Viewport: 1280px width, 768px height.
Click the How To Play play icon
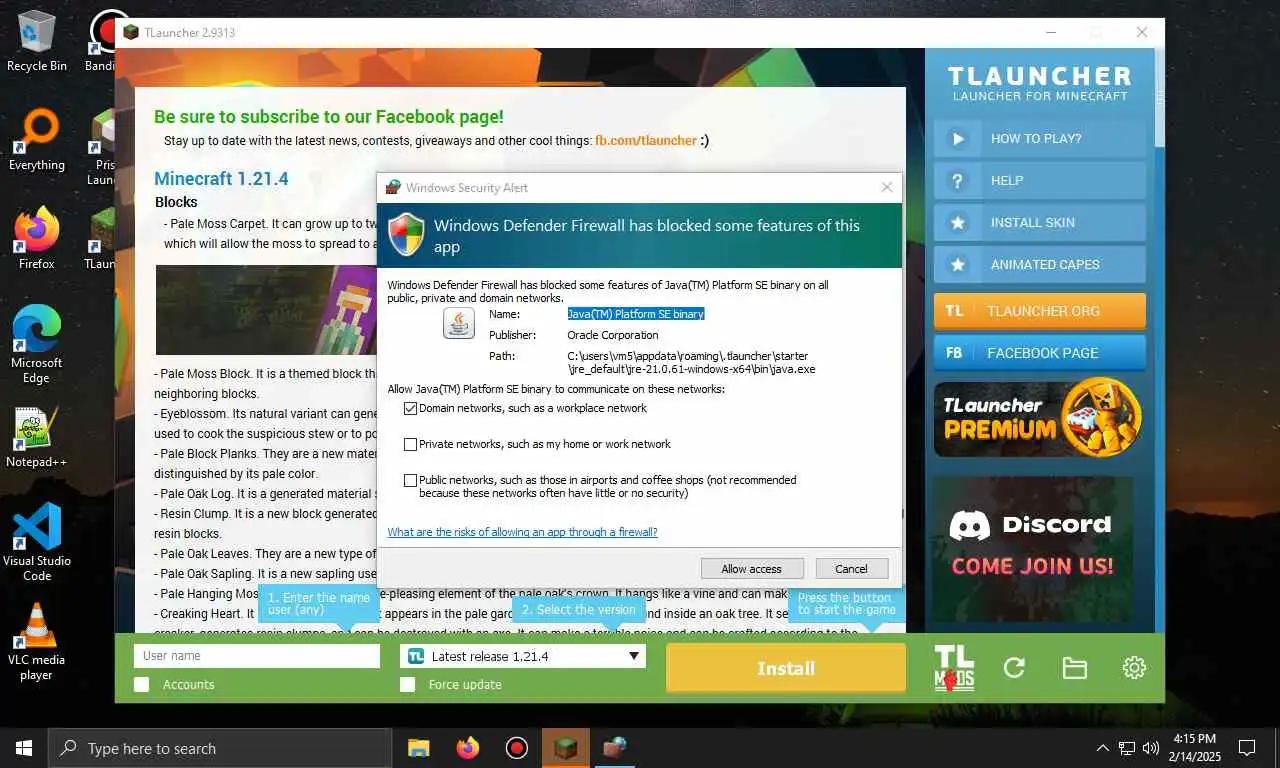(958, 139)
